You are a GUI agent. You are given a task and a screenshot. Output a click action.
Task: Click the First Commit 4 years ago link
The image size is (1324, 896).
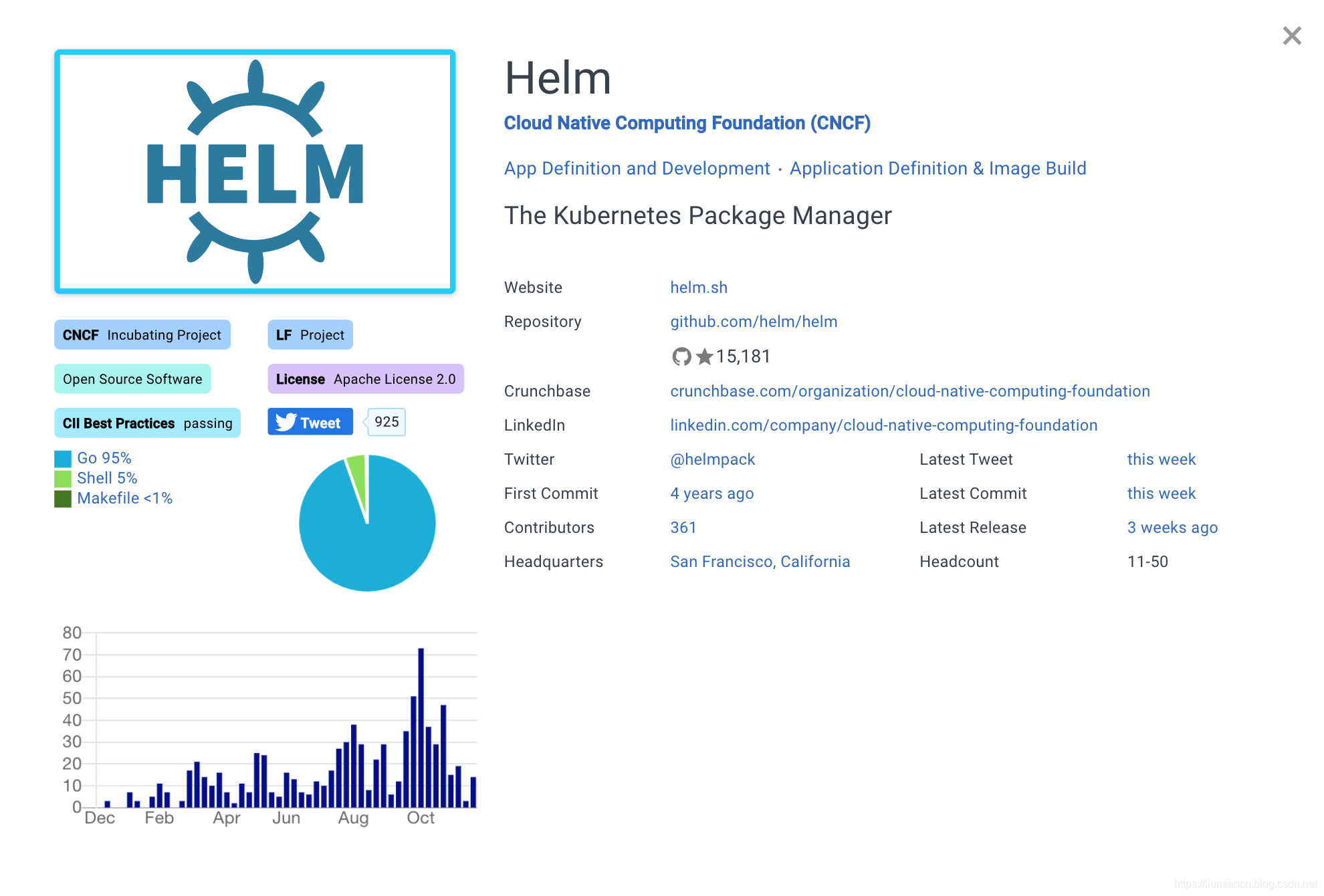(711, 493)
